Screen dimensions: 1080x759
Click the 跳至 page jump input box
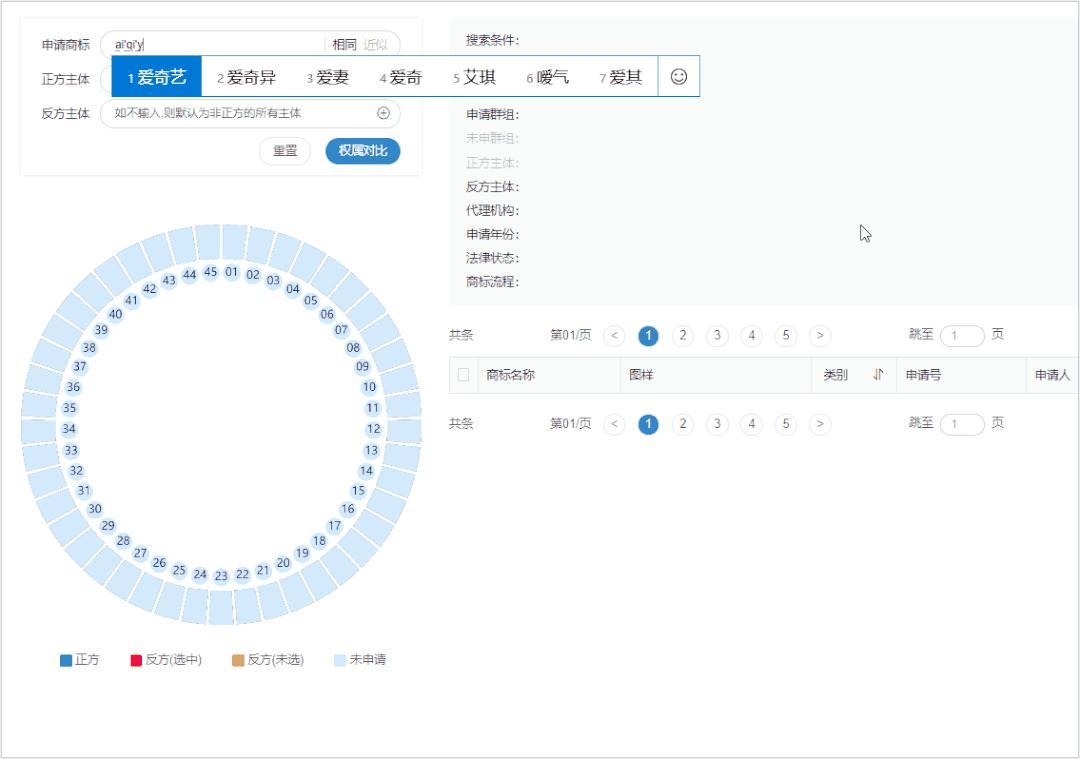(x=962, y=336)
